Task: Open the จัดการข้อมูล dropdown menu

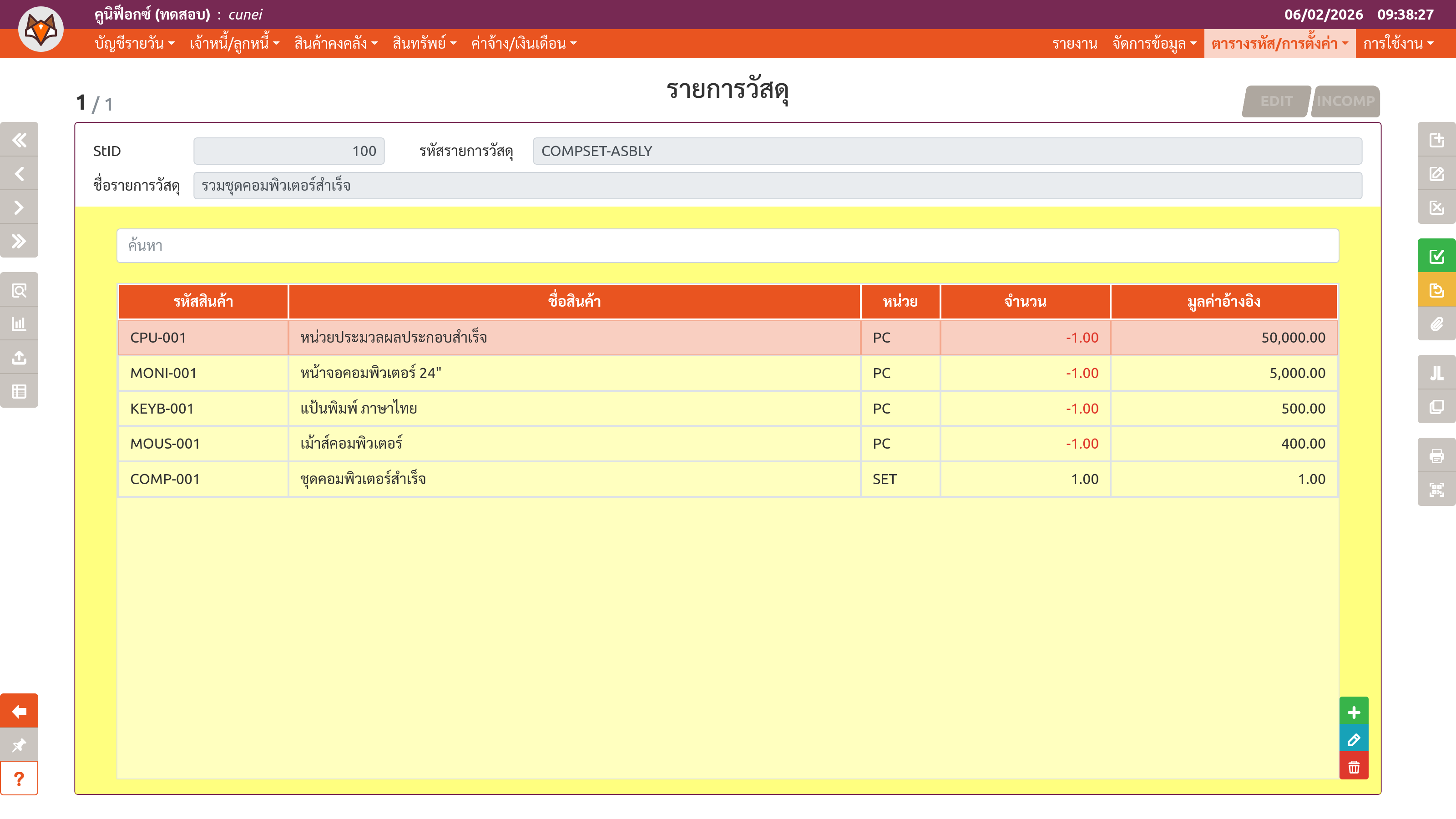Action: (1153, 44)
